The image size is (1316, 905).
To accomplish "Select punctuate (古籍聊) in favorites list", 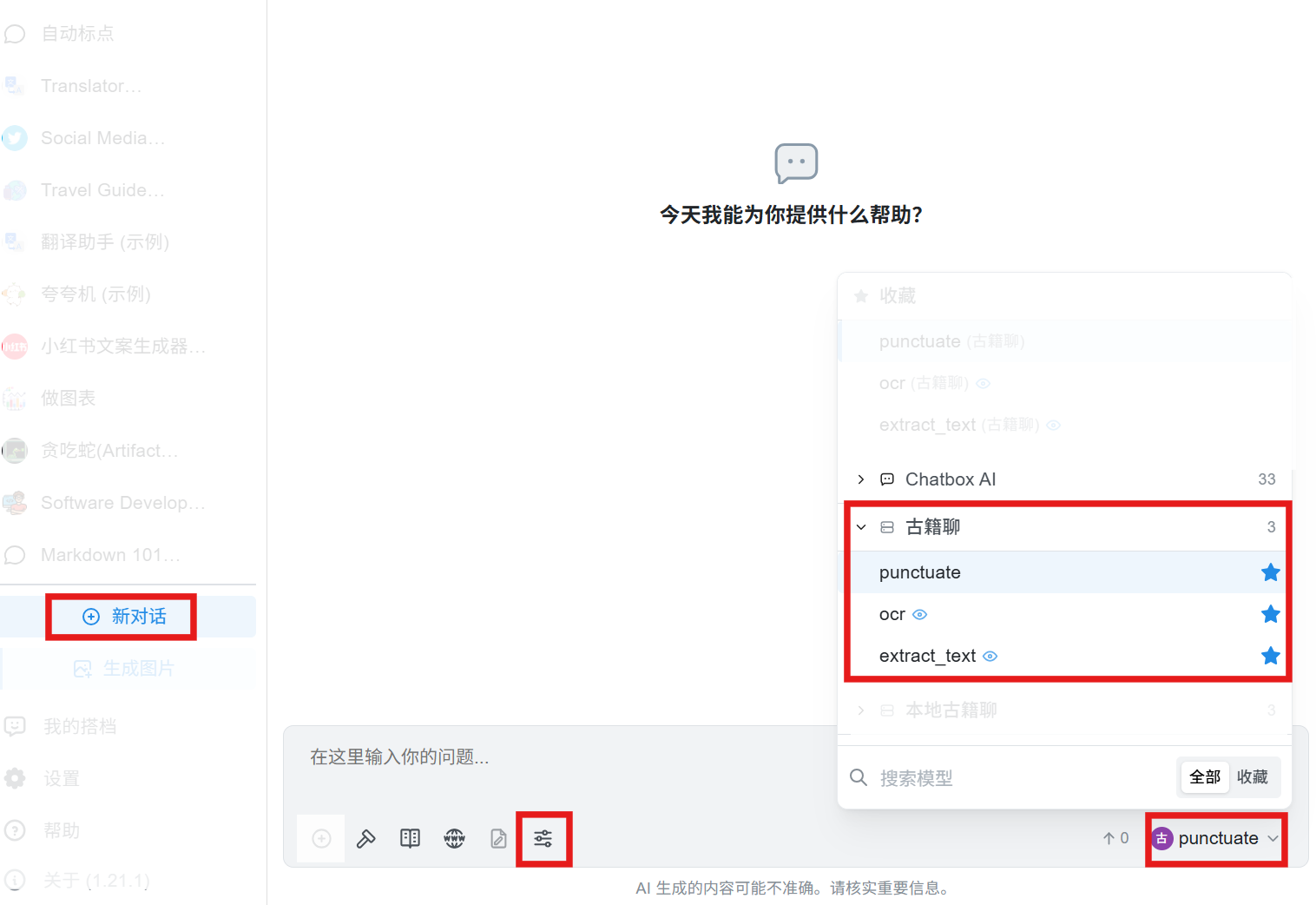I will pyautogui.click(x=1064, y=341).
